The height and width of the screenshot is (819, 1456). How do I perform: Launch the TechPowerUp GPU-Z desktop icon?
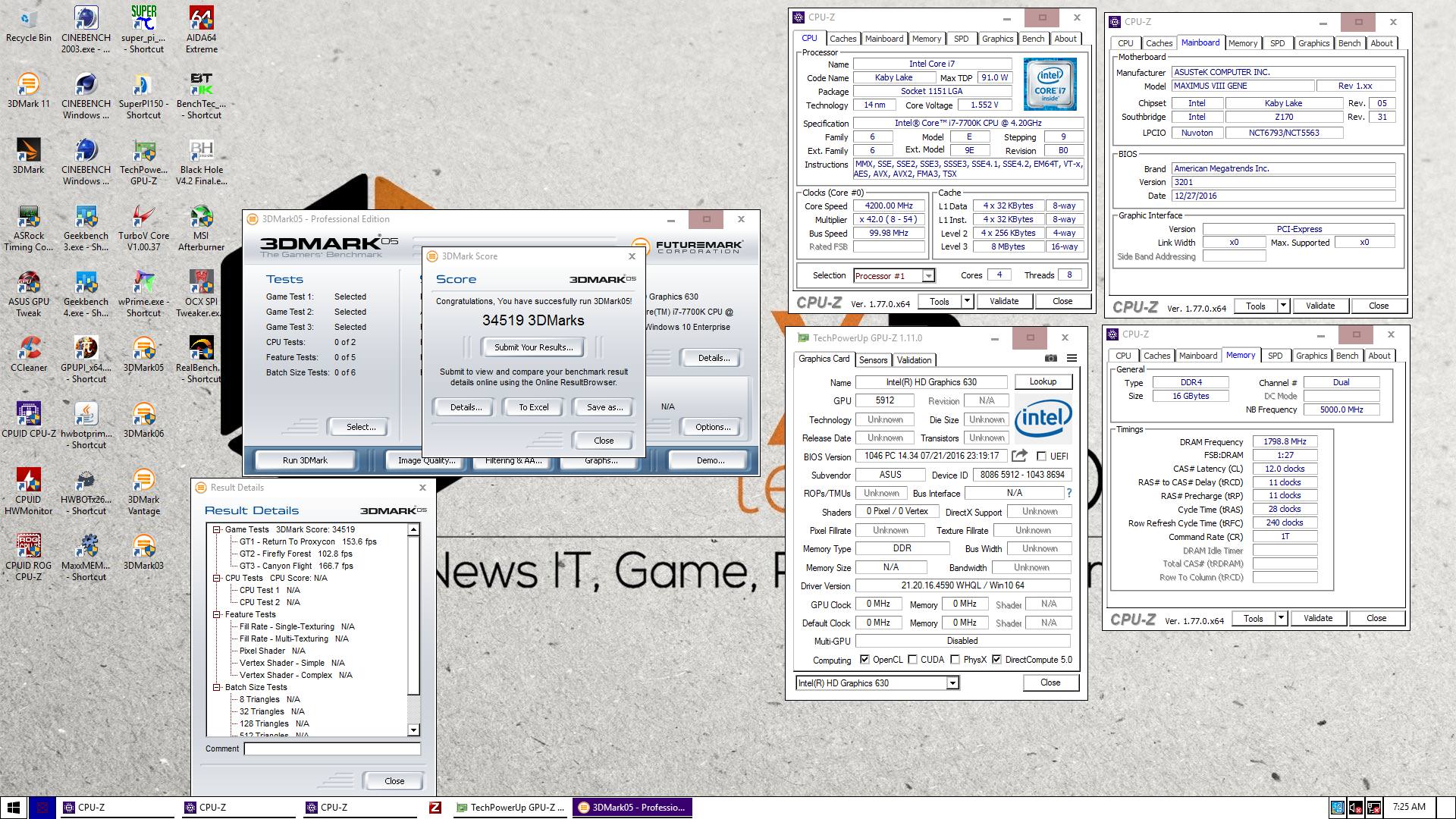[x=144, y=161]
